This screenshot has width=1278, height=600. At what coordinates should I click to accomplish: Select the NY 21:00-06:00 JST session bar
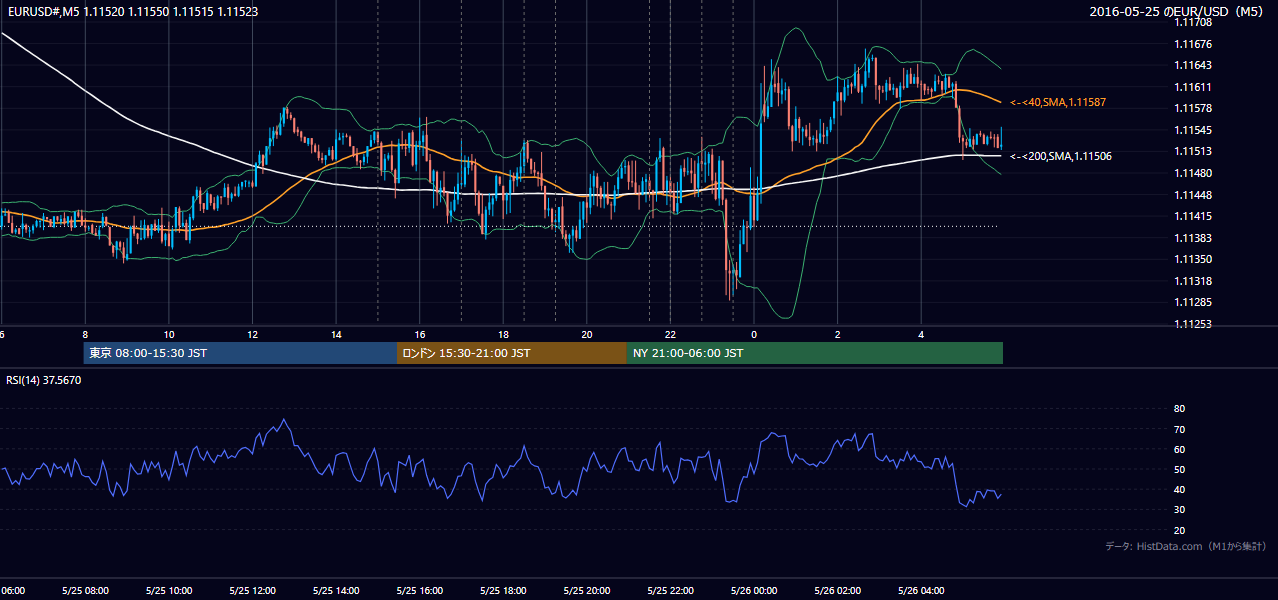(815, 353)
